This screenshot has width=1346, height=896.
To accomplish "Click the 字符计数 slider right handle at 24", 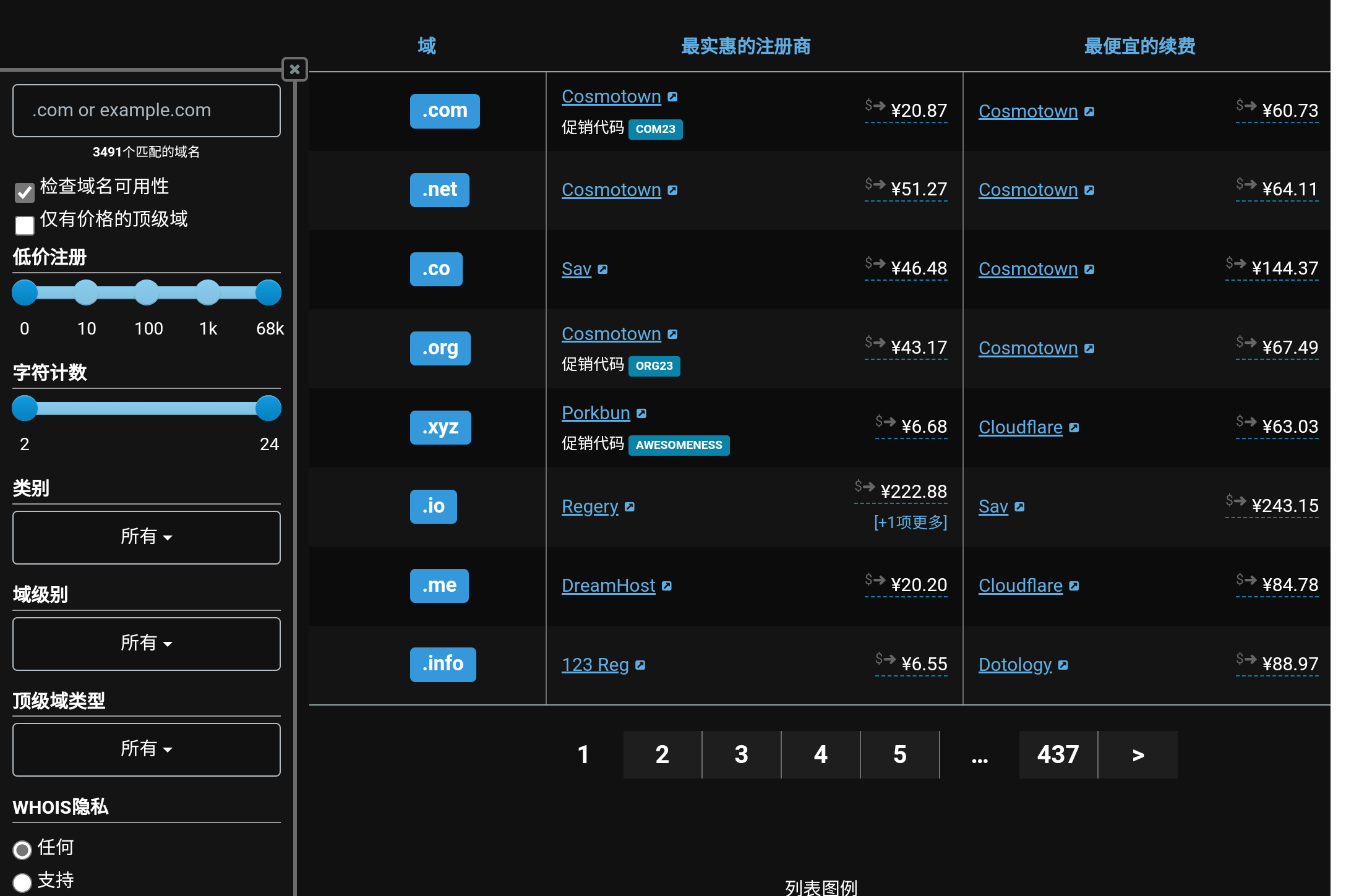I will click(268, 408).
